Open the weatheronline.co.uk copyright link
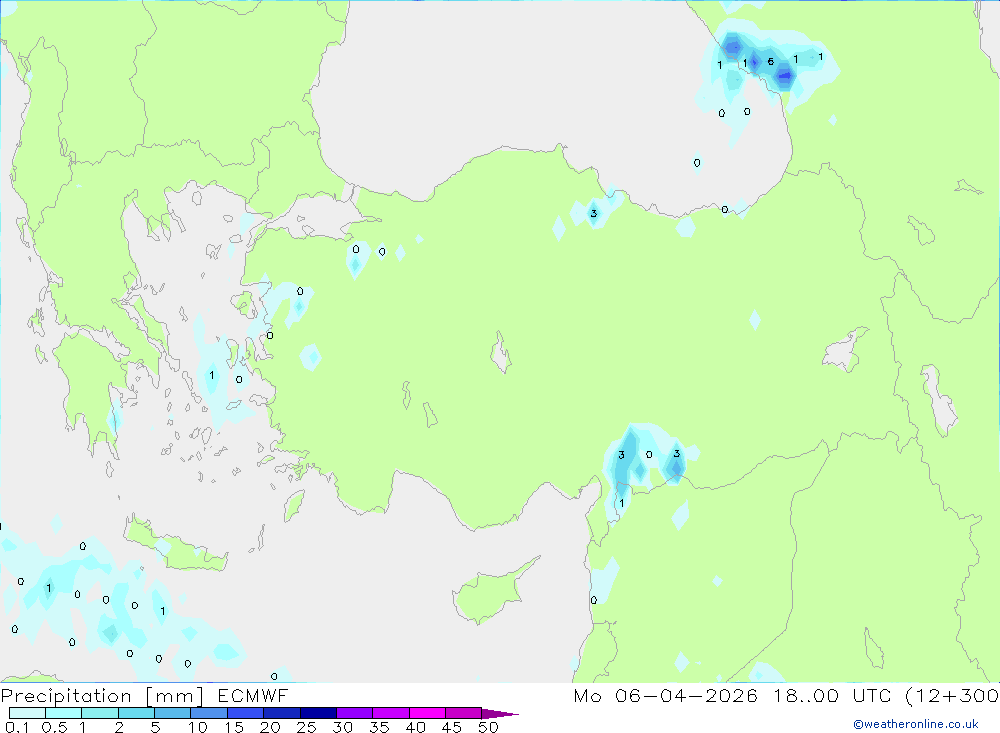The height and width of the screenshot is (733, 1000). pyautogui.click(x=916, y=724)
